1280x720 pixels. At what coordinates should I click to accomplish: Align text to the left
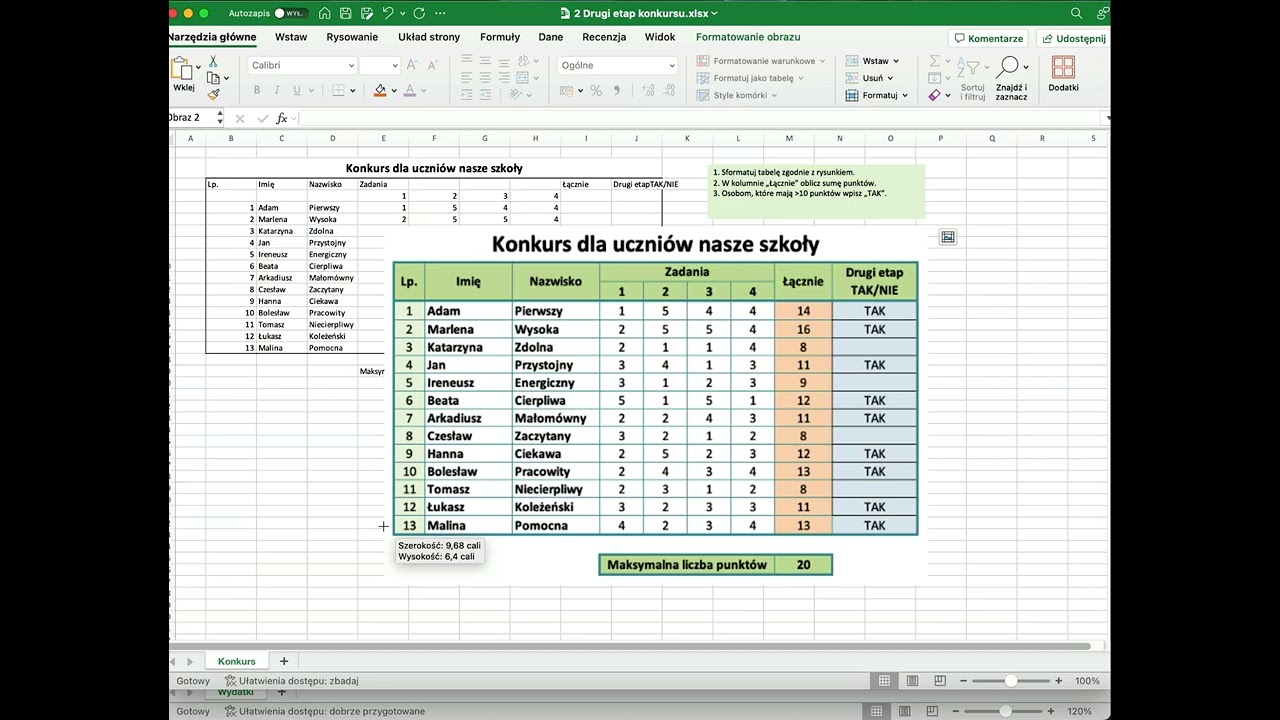click(x=467, y=77)
